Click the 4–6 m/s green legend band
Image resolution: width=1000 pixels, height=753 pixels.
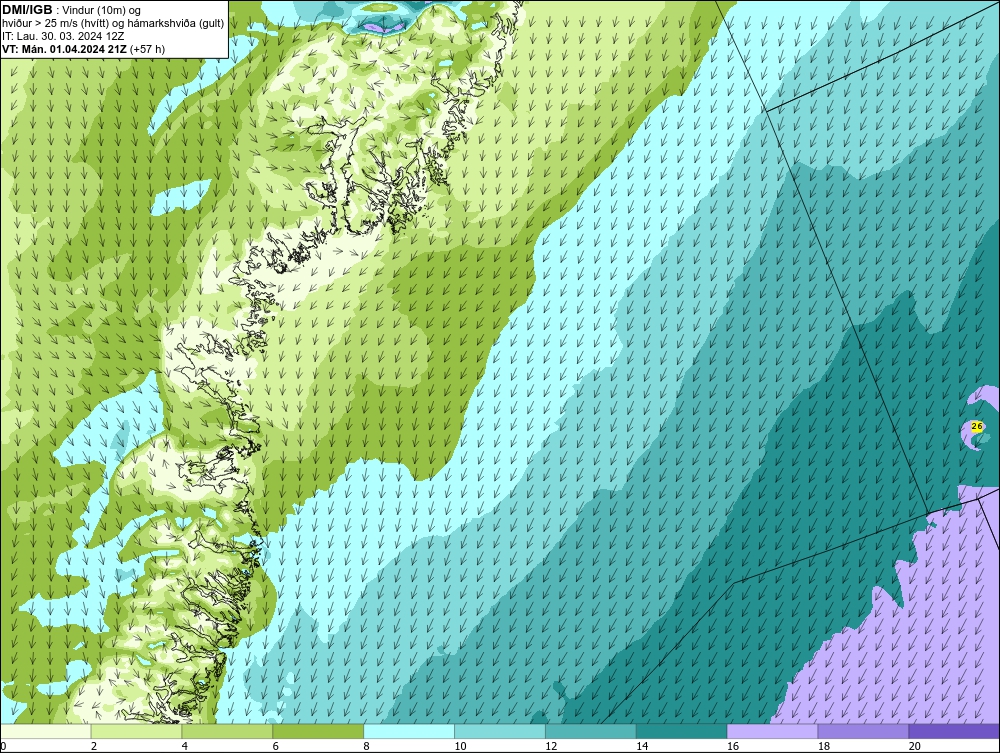tap(227, 731)
